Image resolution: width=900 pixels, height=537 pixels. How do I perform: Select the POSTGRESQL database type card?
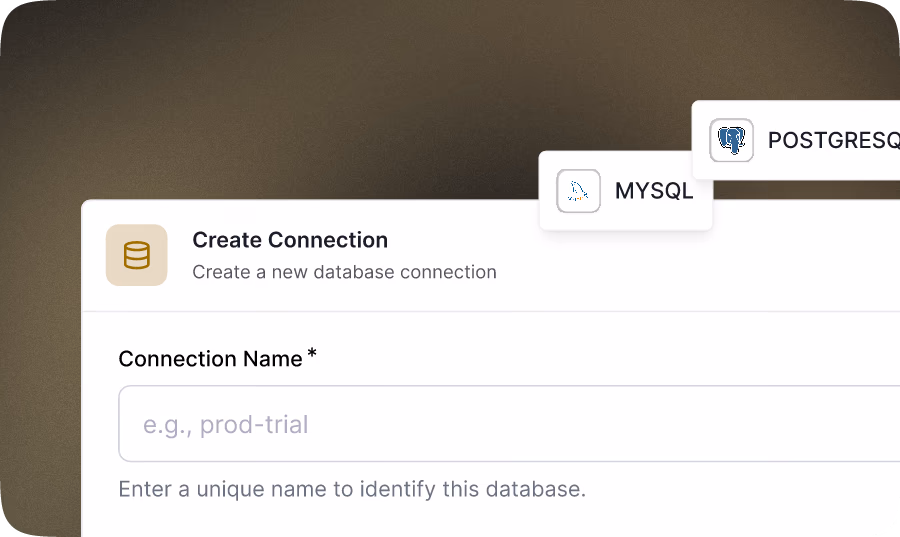pos(796,140)
